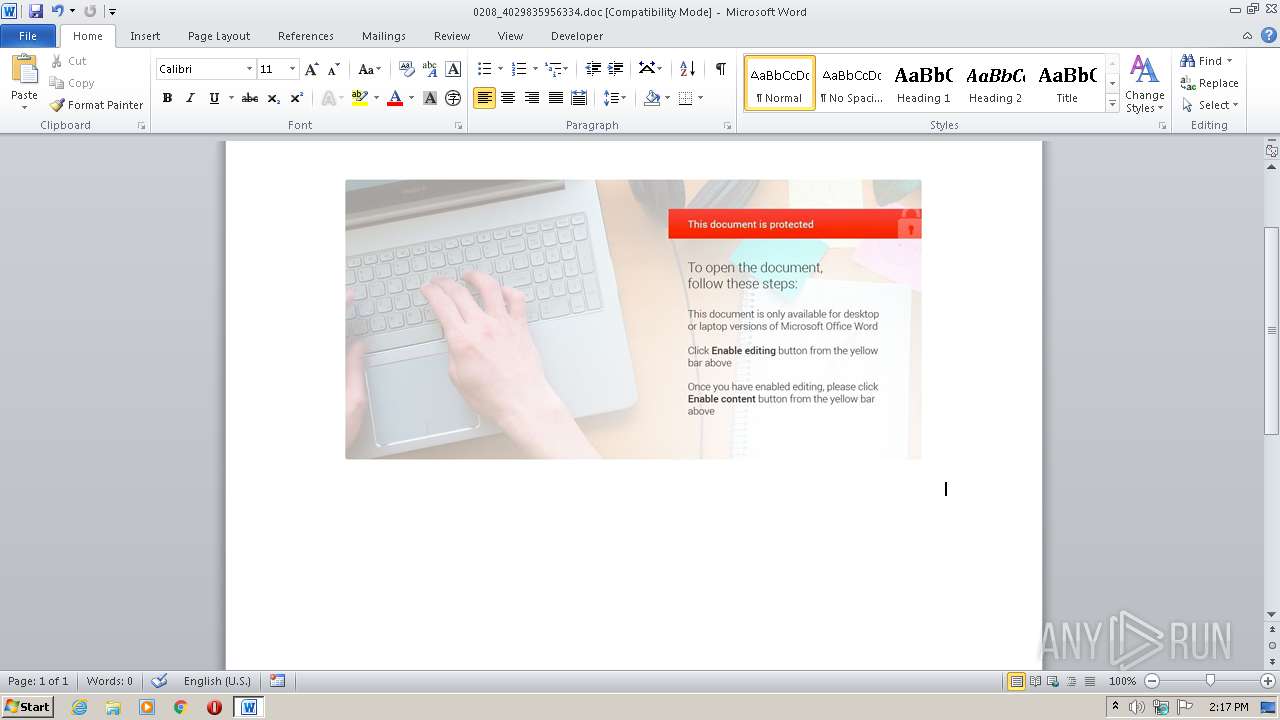Click the Windows Start button
Viewport: 1280px width, 720px height.
click(27, 707)
